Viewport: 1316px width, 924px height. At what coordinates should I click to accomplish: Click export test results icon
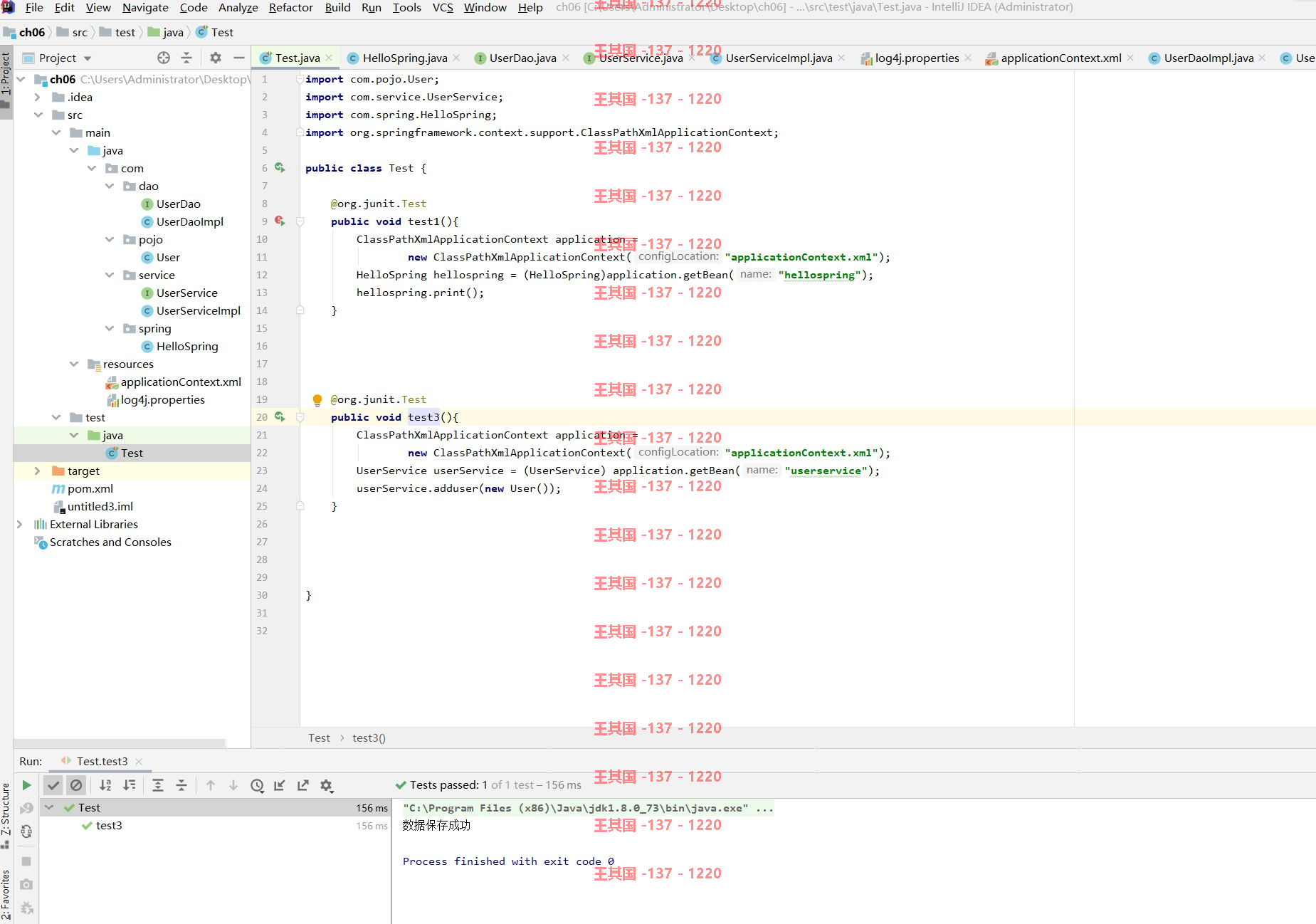point(303,785)
